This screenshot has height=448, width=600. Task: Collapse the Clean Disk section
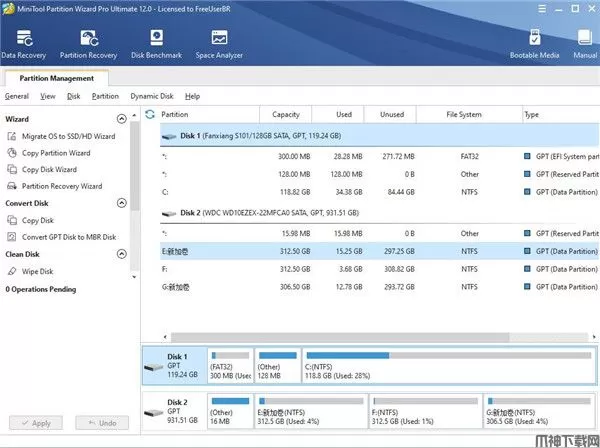tap(122, 254)
